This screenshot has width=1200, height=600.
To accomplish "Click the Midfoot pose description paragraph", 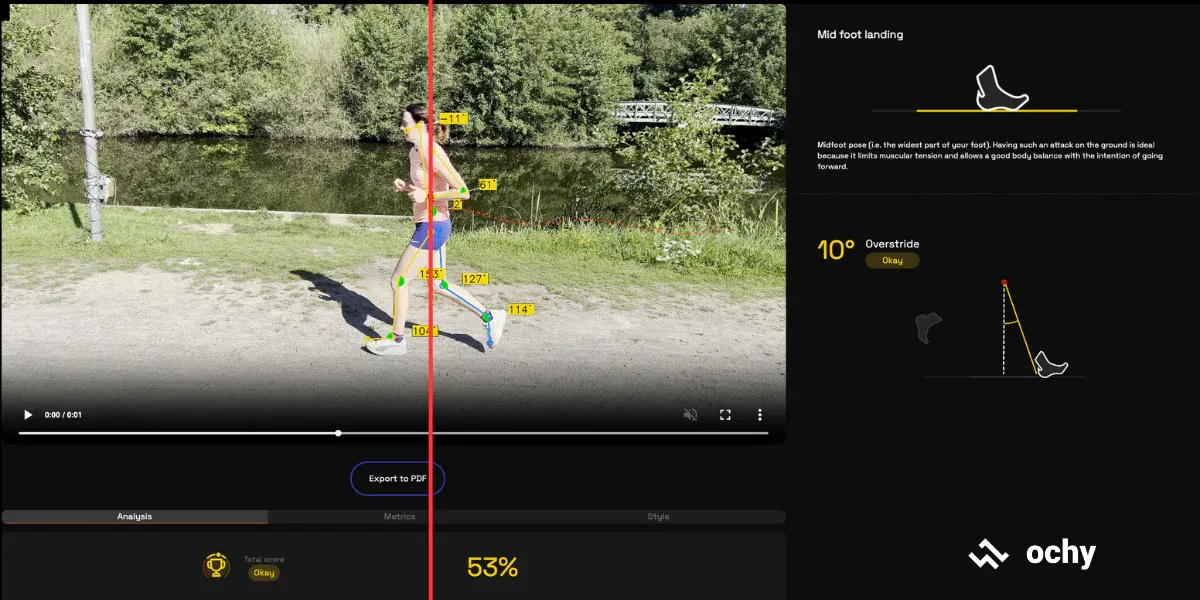I will [990, 155].
